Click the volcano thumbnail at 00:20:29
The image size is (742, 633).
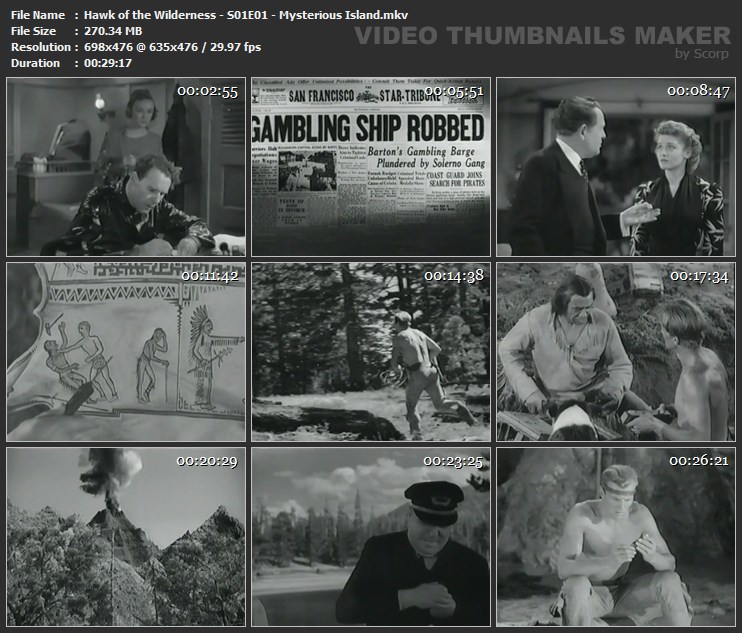(126, 537)
